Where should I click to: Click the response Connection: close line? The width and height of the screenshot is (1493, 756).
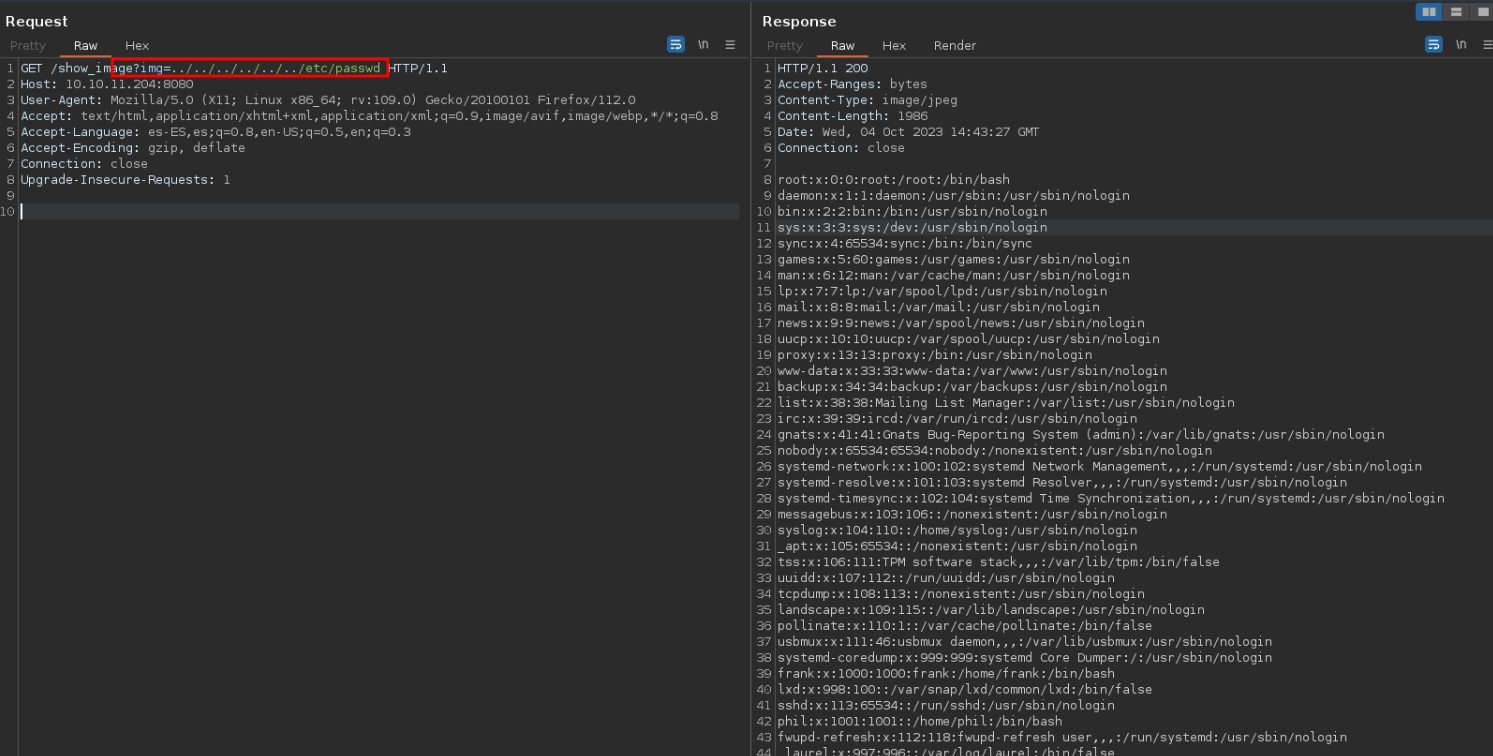(x=841, y=148)
